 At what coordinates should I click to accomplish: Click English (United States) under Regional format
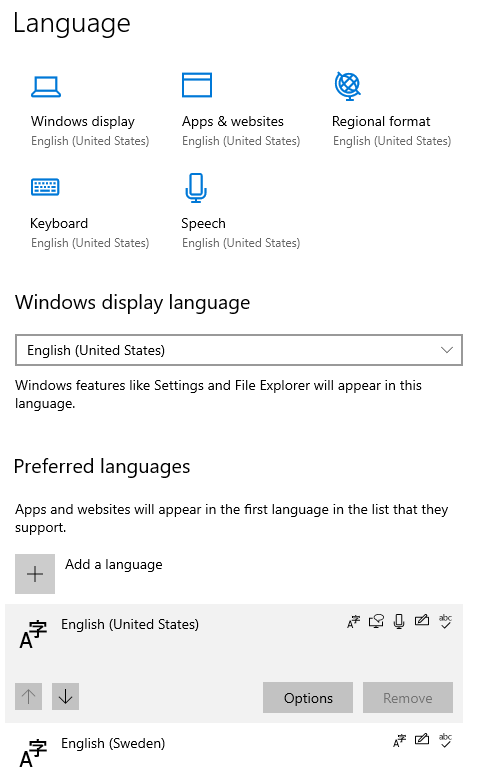392,141
